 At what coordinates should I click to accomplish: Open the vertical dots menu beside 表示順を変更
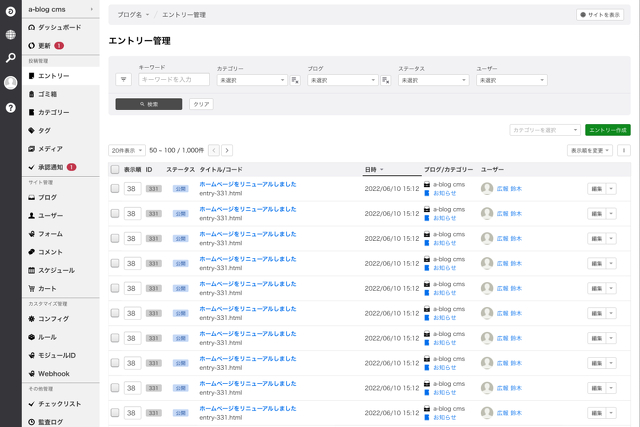point(624,150)
